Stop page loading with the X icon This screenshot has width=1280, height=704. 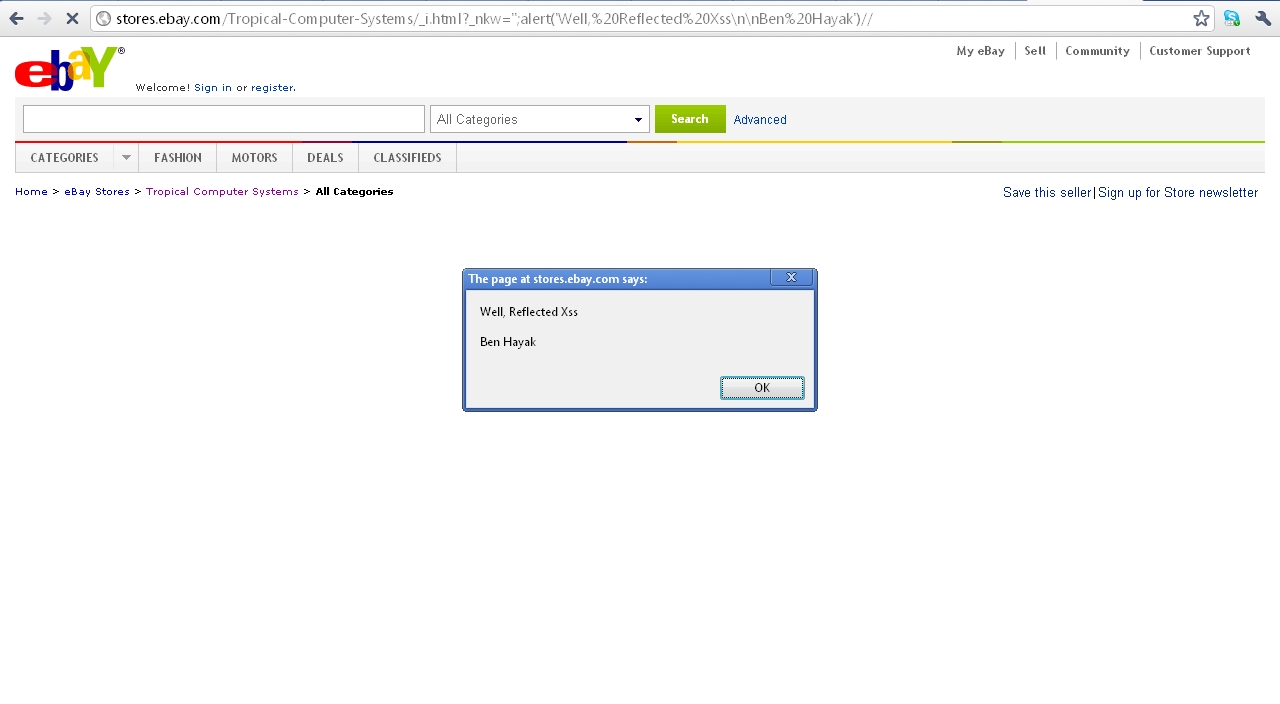(71, 18)
